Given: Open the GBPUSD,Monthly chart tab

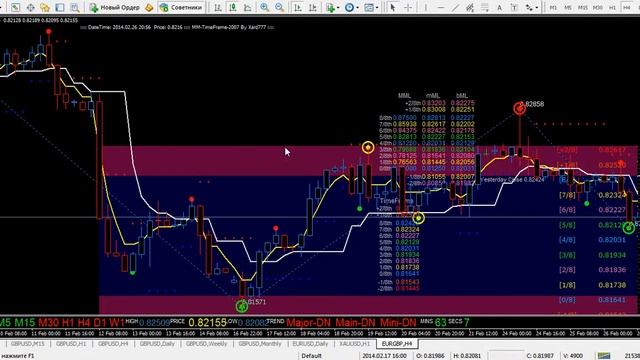Looking at the screenshot, I should pyautogui.click(x=260, y=344).
